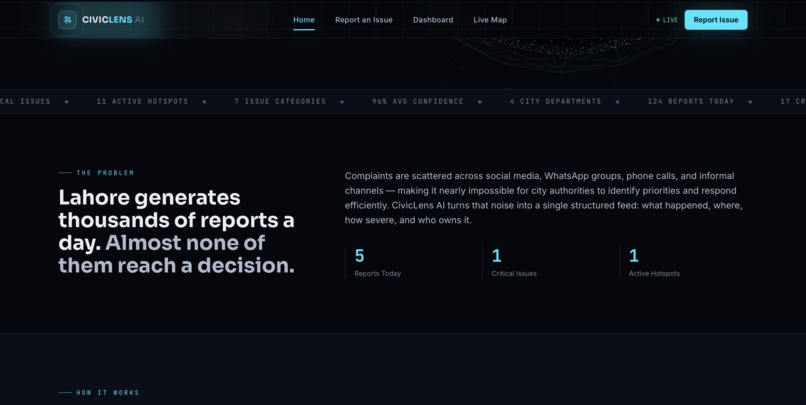
Task: Click the Complaints are scattered paragraph
Action: point(543,198)
